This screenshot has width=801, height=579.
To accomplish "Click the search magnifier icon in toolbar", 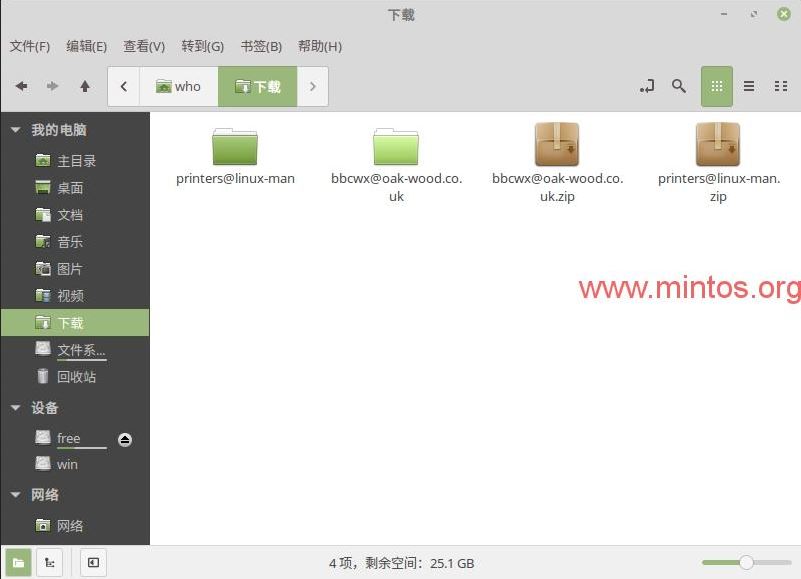I will [679, 86].
